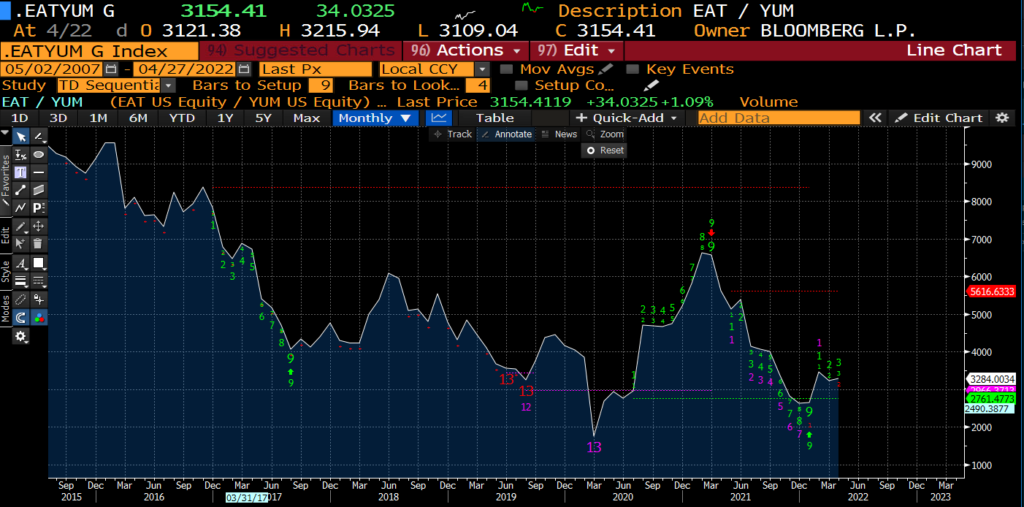Switch to the Table view
Viewport: 1024px width, 507px height.
point(494,118)
